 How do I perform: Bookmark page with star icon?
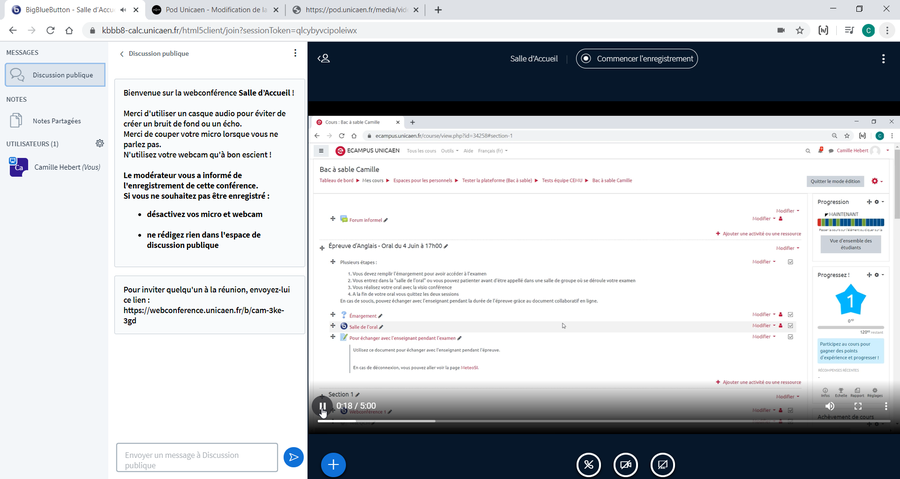pos(800,30)
